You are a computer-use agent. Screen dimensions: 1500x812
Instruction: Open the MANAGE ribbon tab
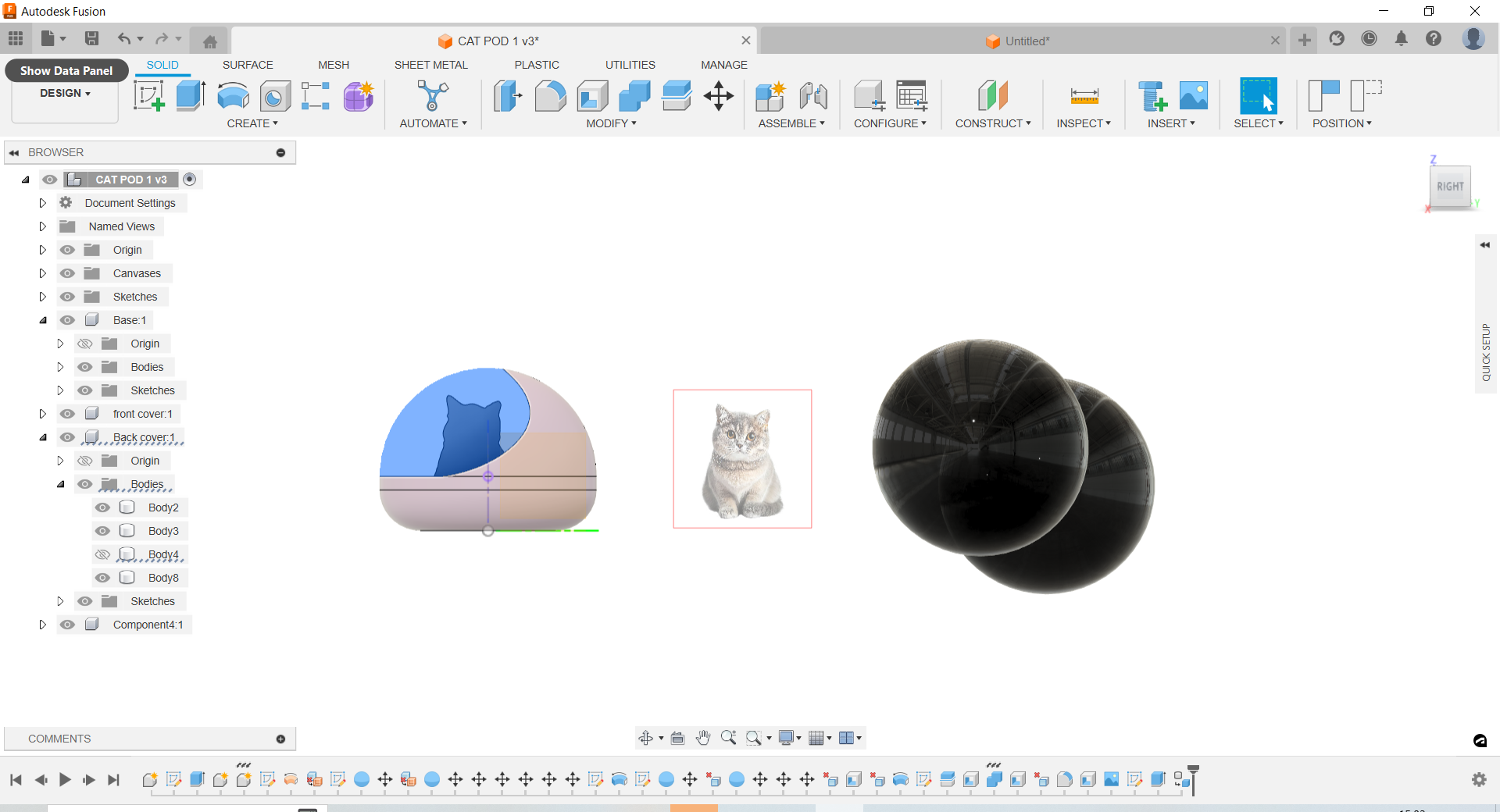pyautogui.click(x=723, y=65)
